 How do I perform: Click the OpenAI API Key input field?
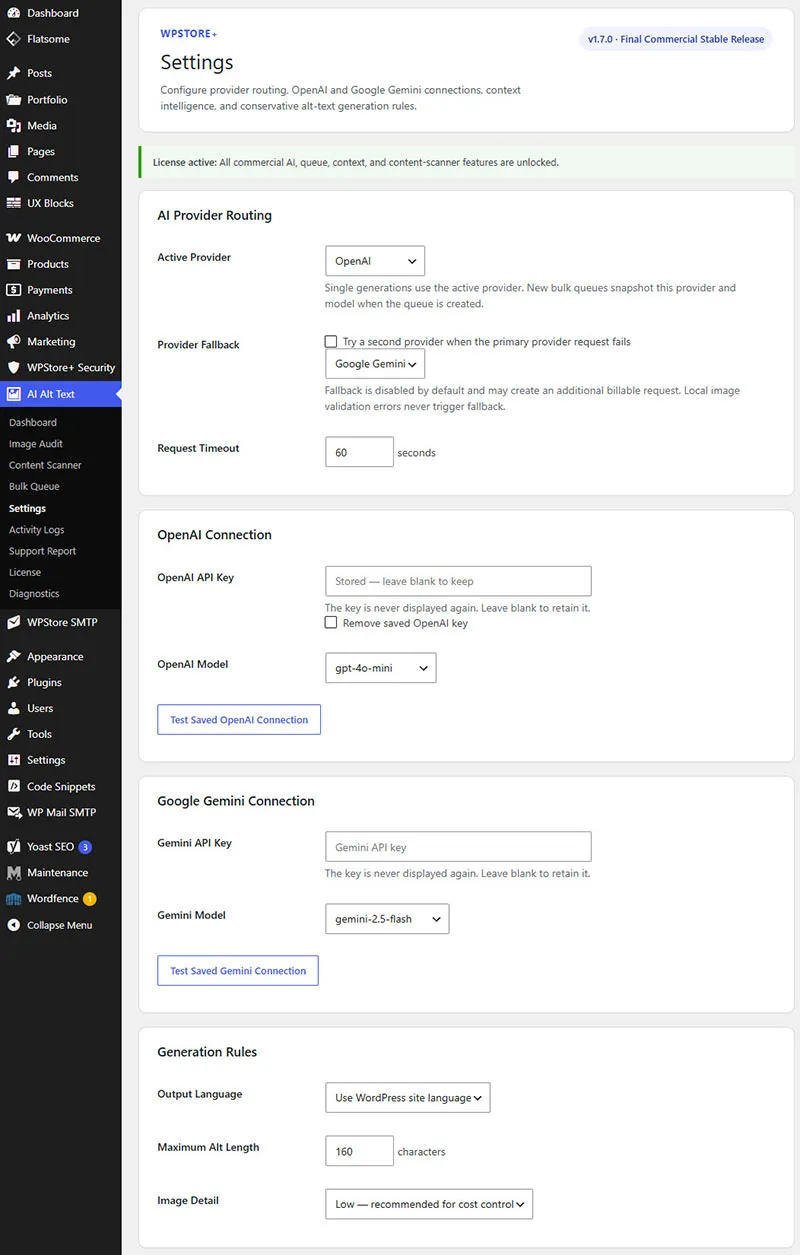click(x=458, y=581)
